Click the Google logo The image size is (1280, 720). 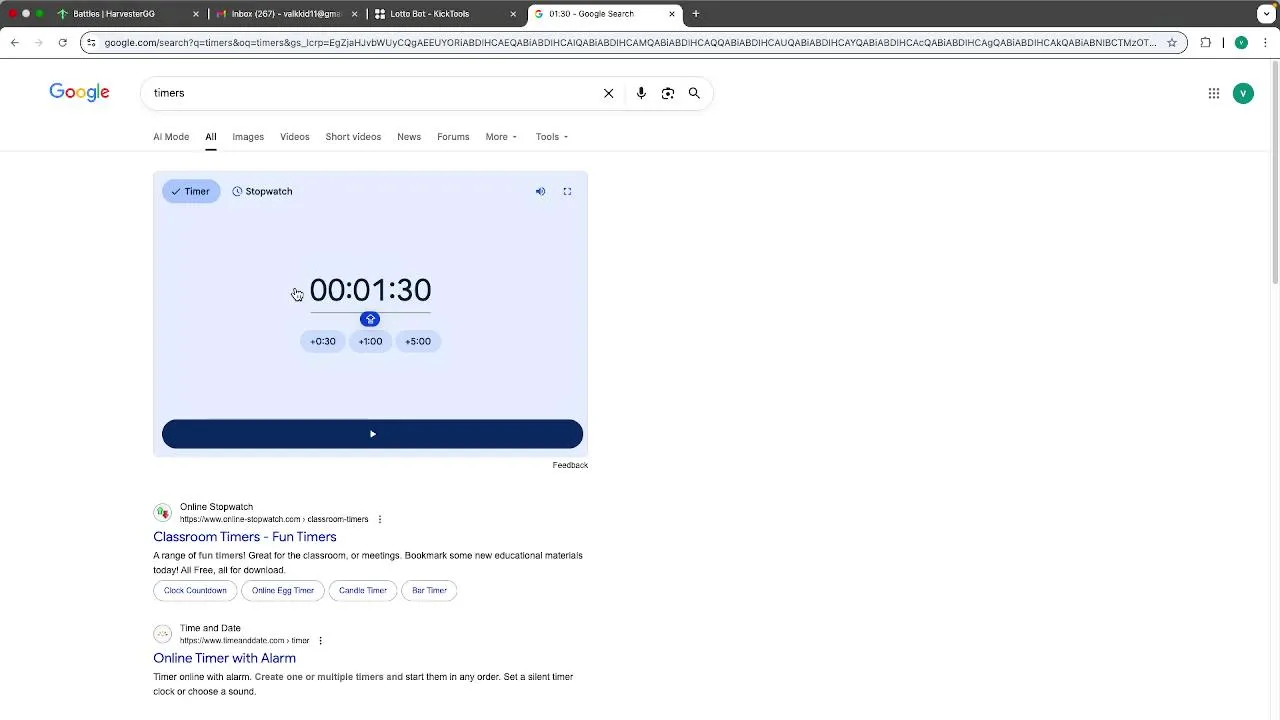[79, 93]
